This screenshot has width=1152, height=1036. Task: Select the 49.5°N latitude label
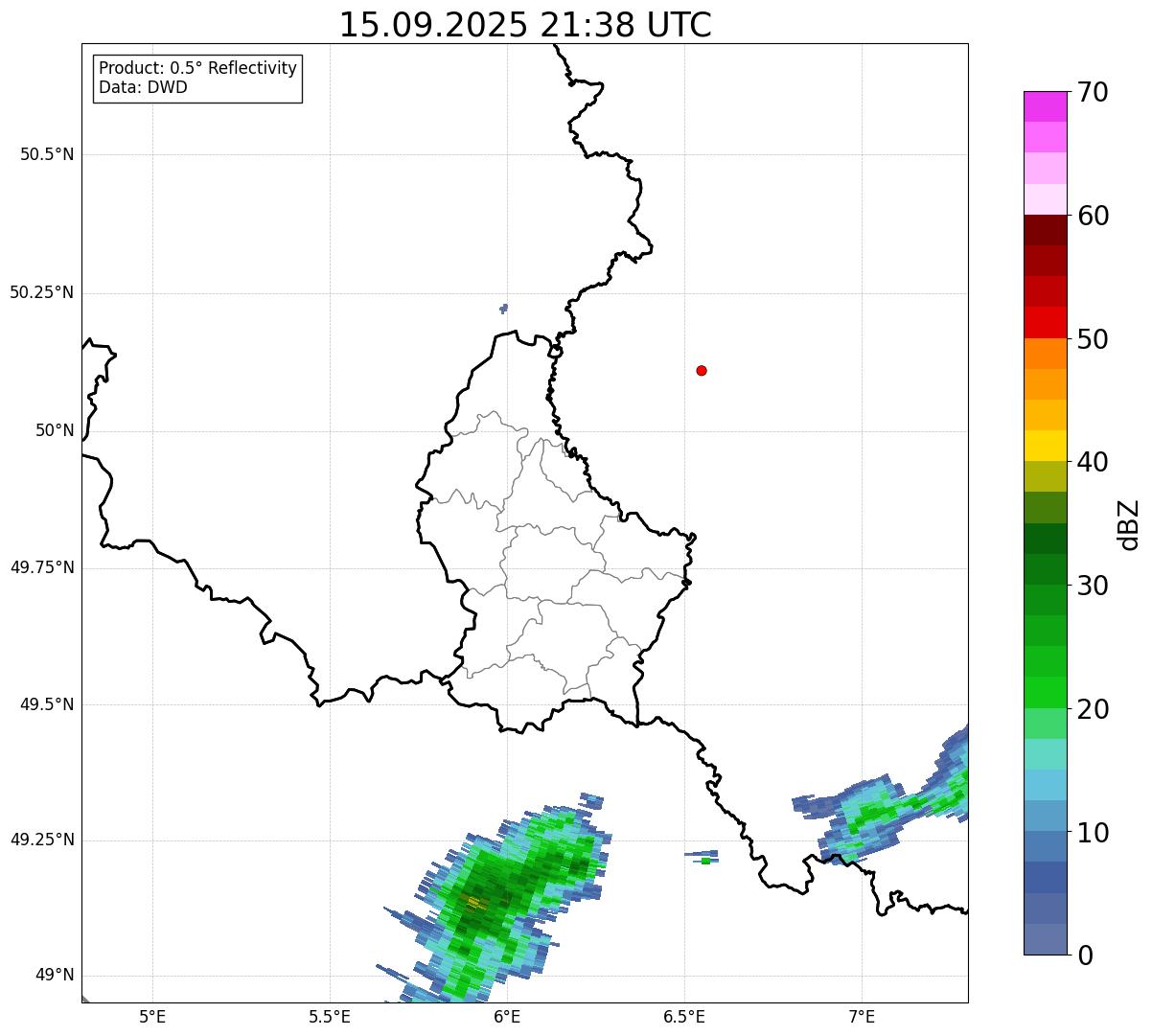pyautogui.click(x=47, y=704)
